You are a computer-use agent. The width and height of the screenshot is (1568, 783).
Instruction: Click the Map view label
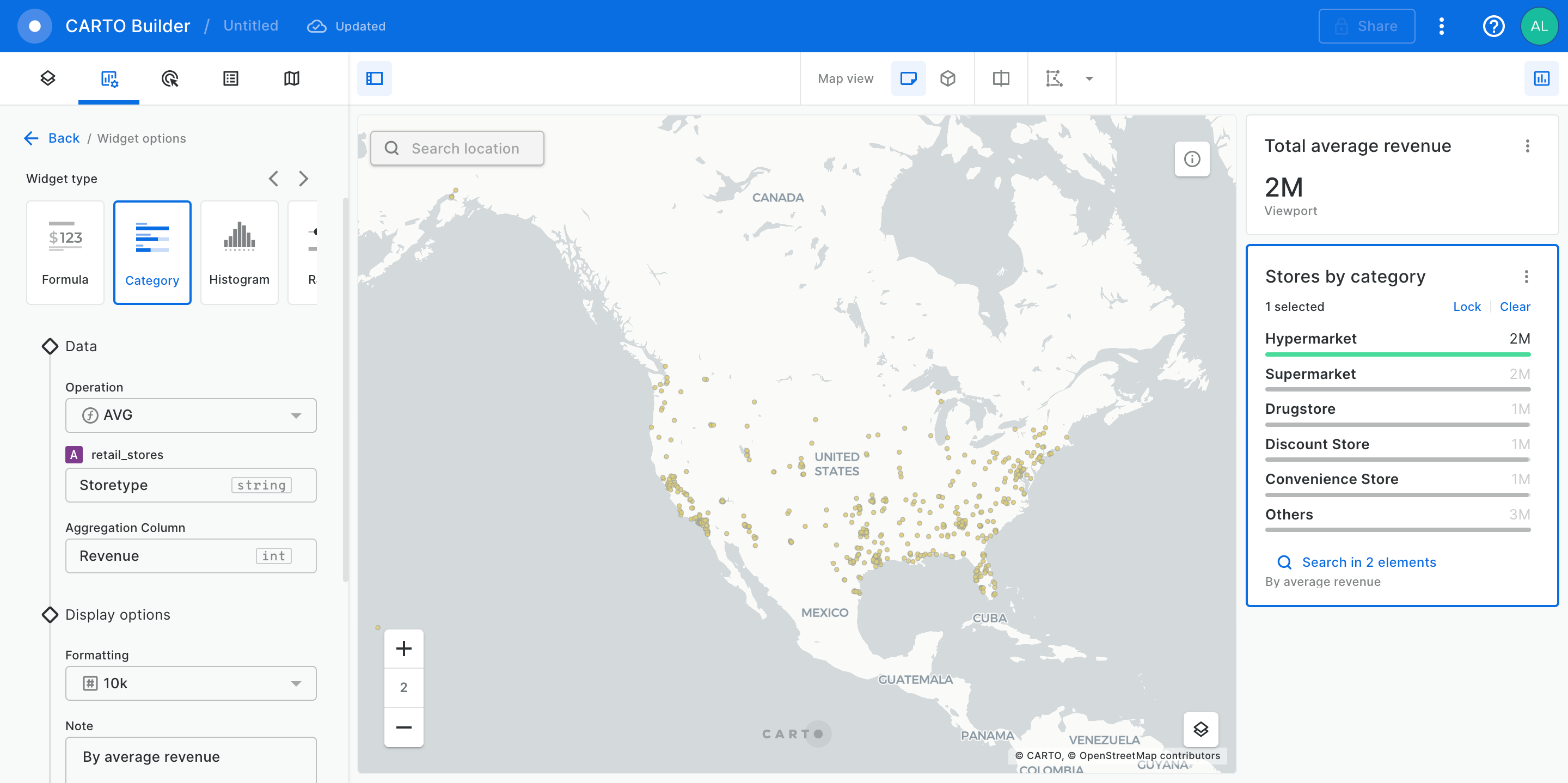point(846,78)
